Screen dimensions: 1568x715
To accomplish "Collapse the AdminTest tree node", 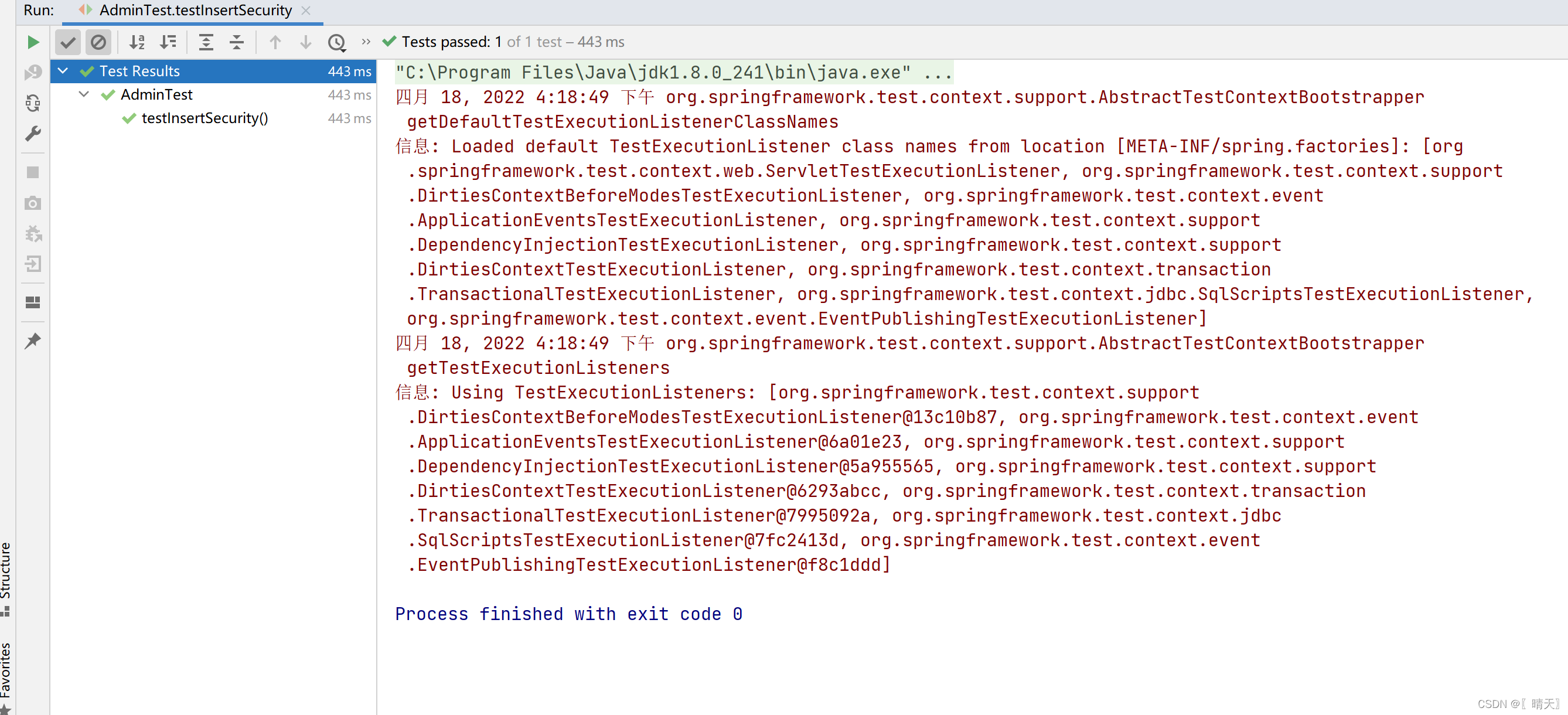I will click(84, 94).
